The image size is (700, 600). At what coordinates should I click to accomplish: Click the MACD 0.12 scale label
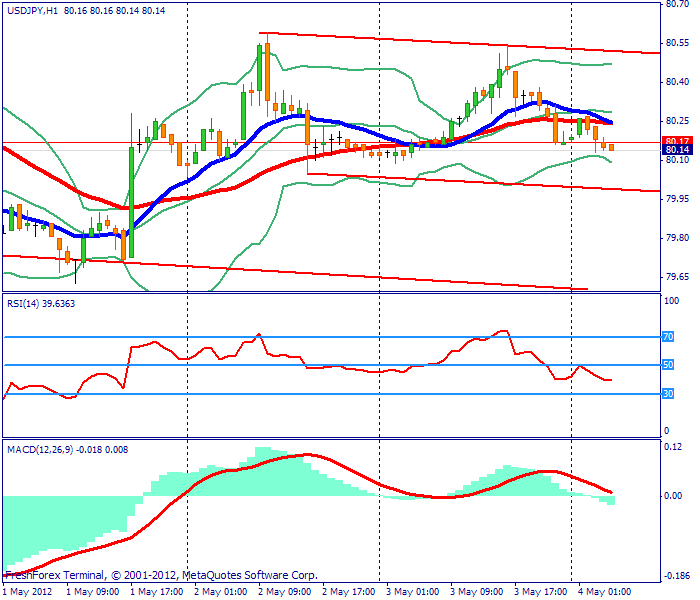673,446
